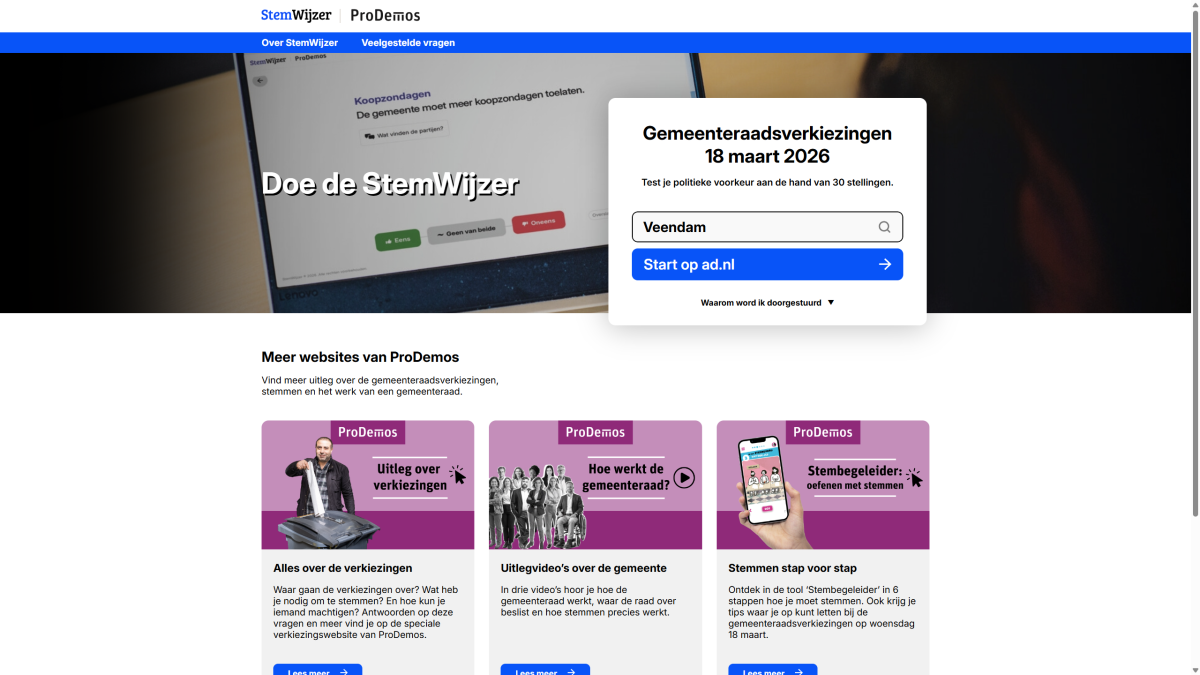This screenshot has width=1200, height=675.
Task: Click cursor icon on Stembegeleider banner
Action: point(914,478)
